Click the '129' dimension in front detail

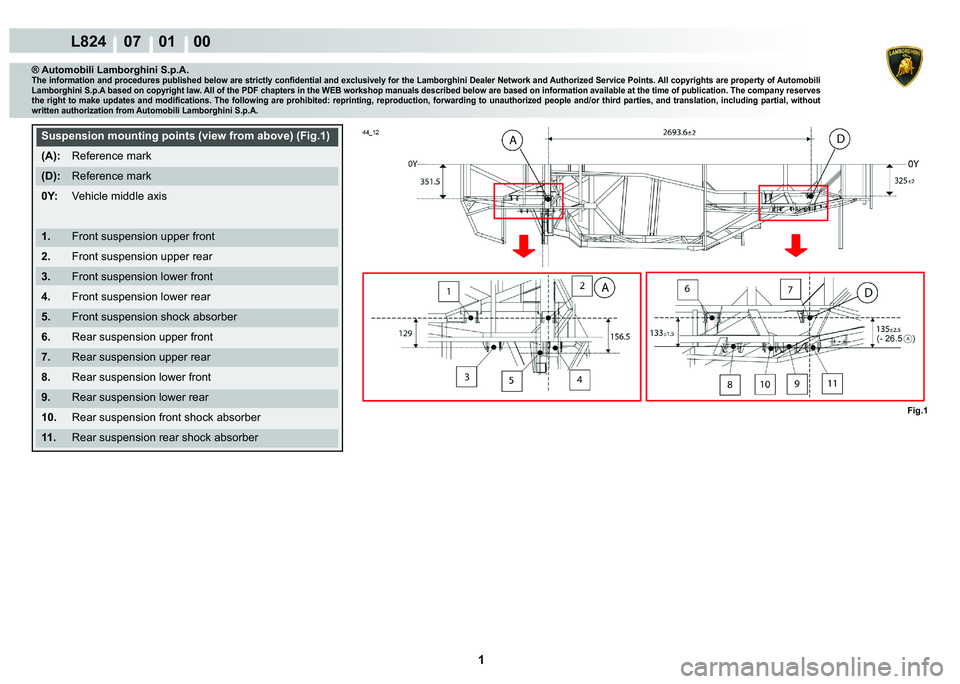pyautogui.click(x=405, y=334)
